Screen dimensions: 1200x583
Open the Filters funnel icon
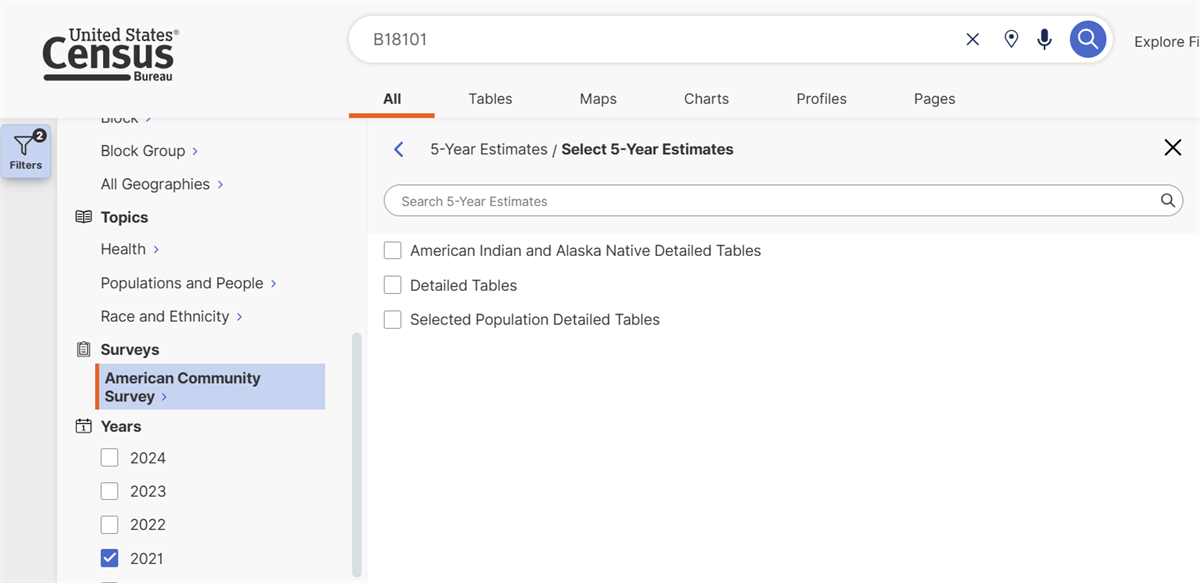coord(26,152)
